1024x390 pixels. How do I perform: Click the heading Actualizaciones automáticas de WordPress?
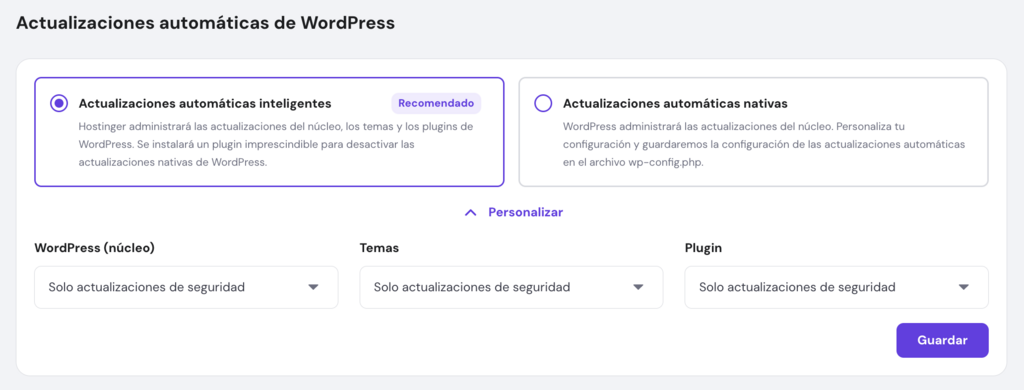point(205,24)
